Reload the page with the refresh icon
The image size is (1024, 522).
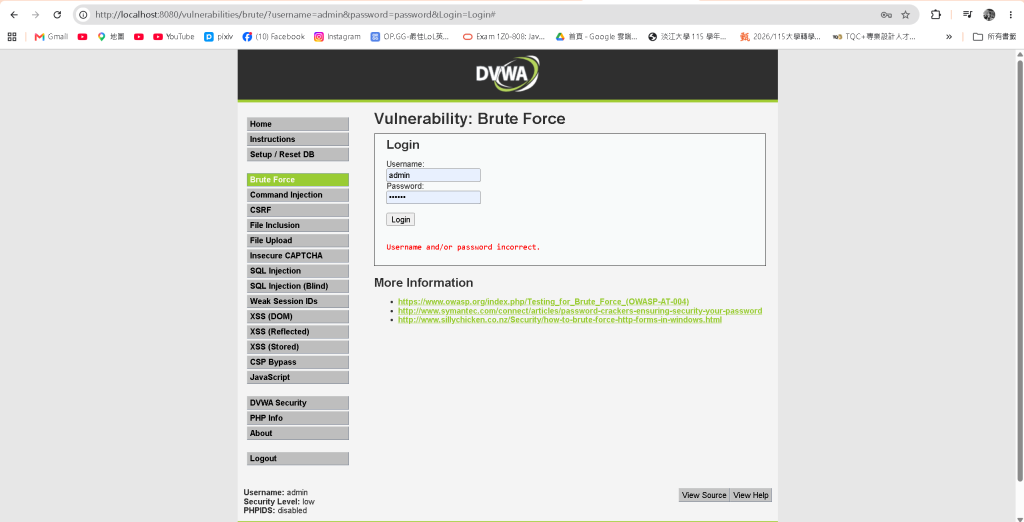coord(57,14)
